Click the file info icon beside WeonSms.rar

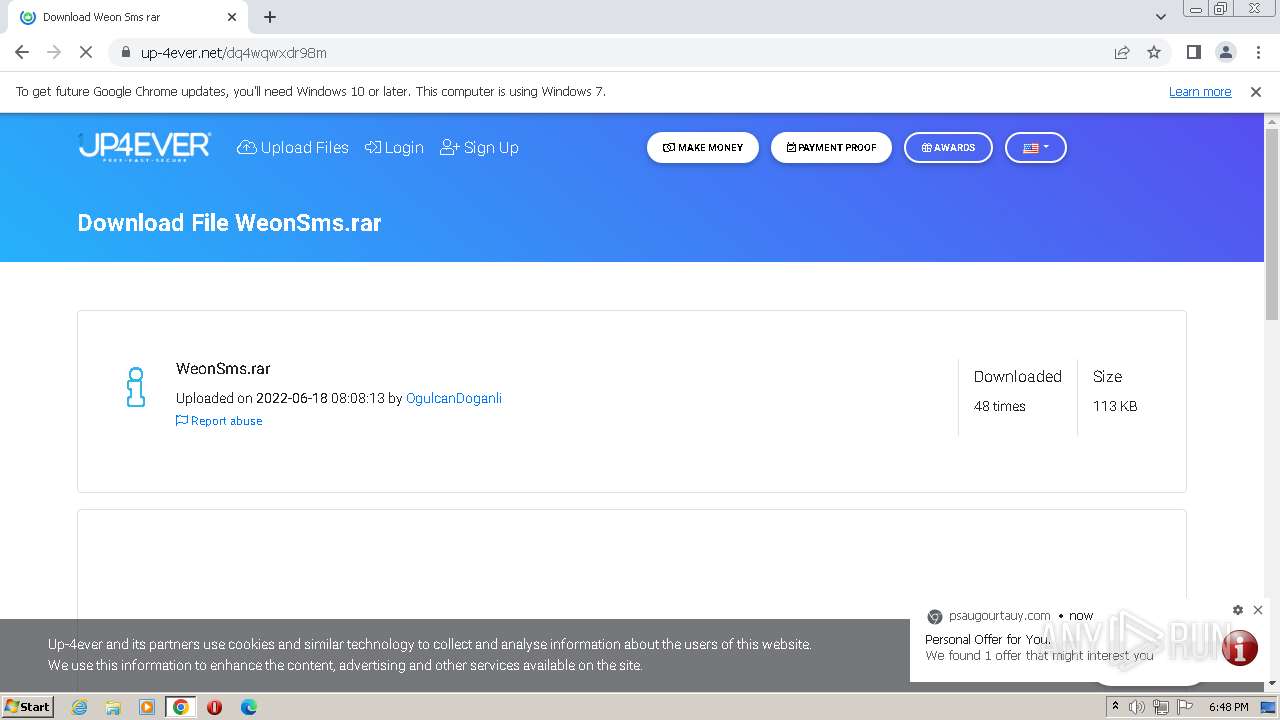pos(136,387)
